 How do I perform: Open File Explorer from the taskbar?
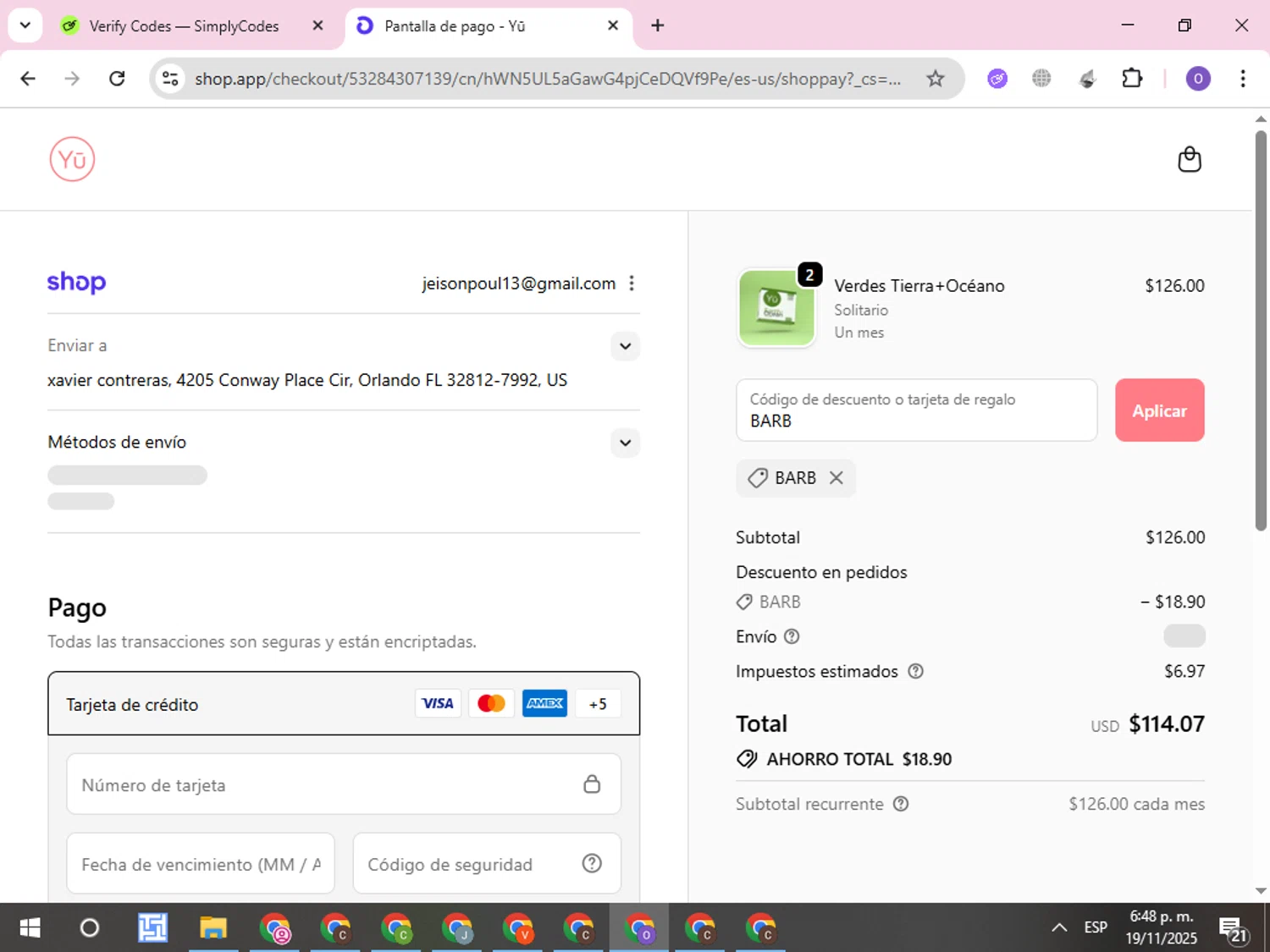[213, 928]
